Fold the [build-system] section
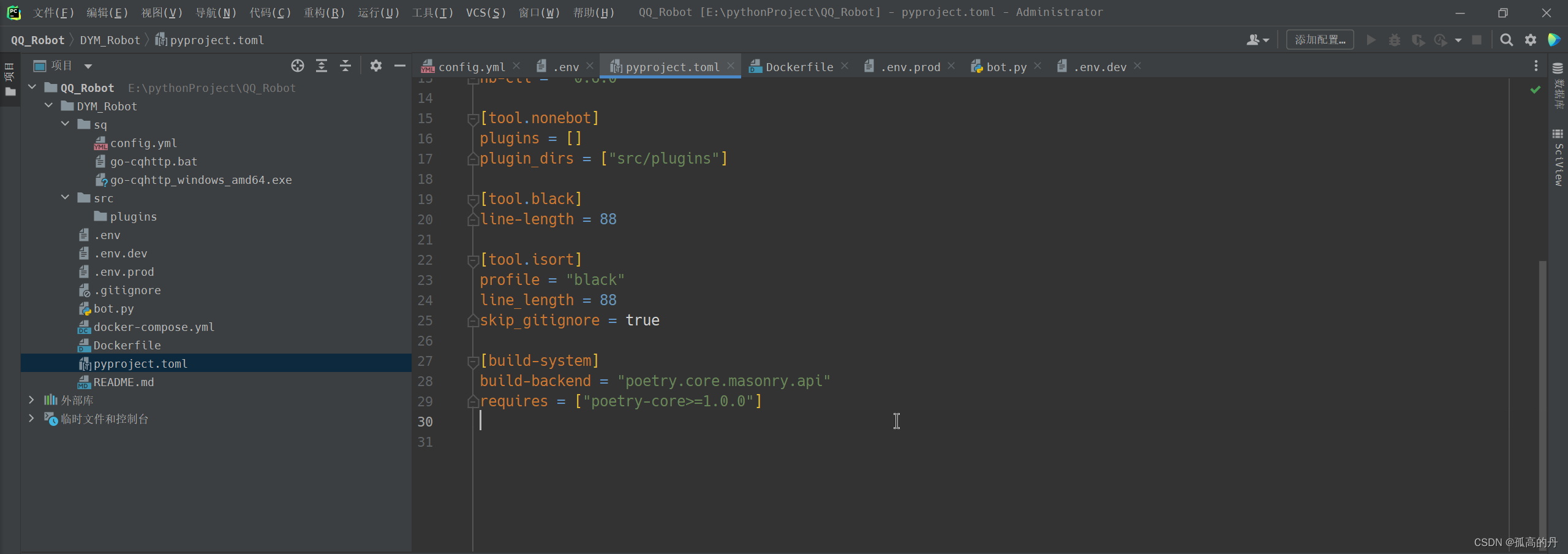The image size is (1568, 554). click(473, 361)
